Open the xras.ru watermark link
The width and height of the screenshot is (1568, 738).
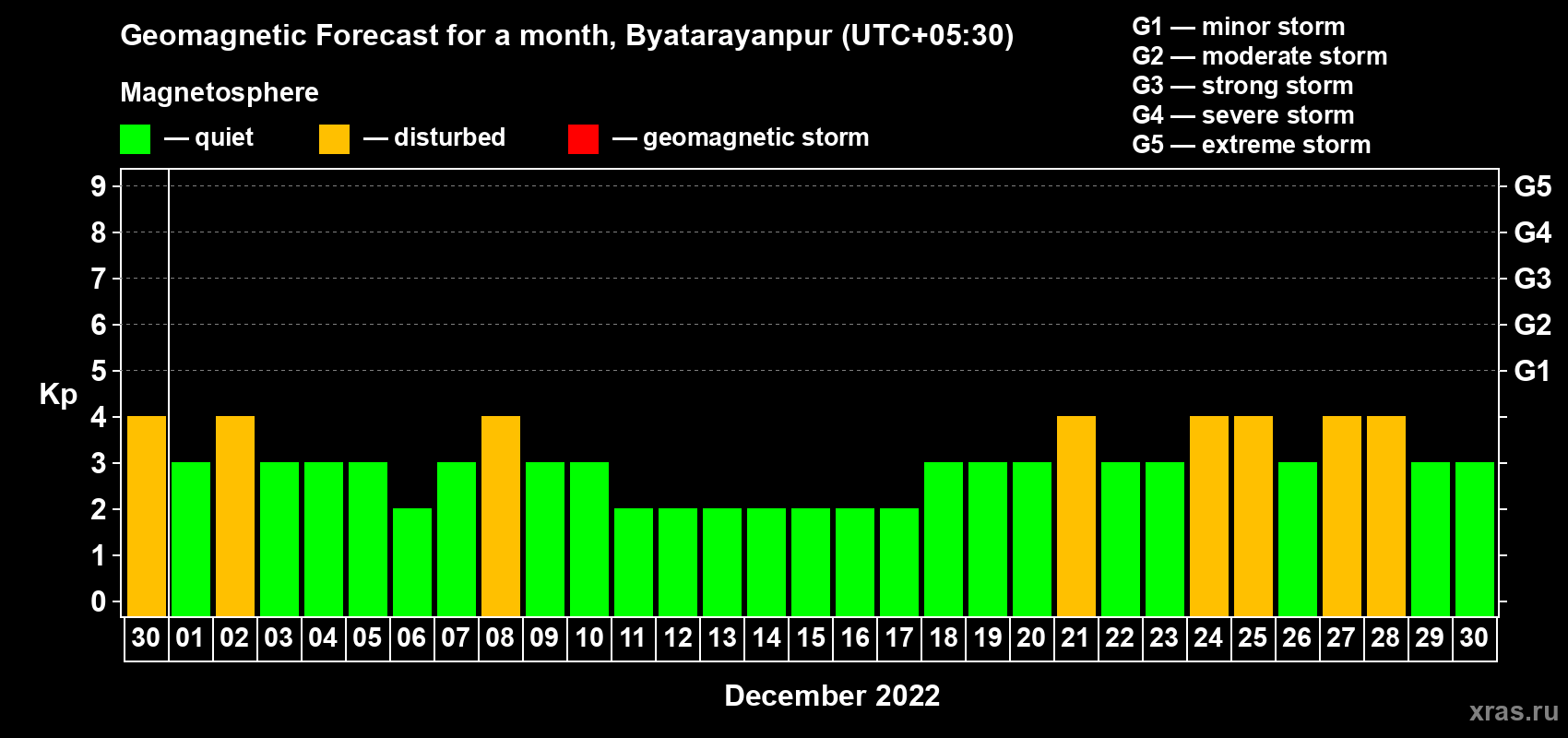point(1514,711)
